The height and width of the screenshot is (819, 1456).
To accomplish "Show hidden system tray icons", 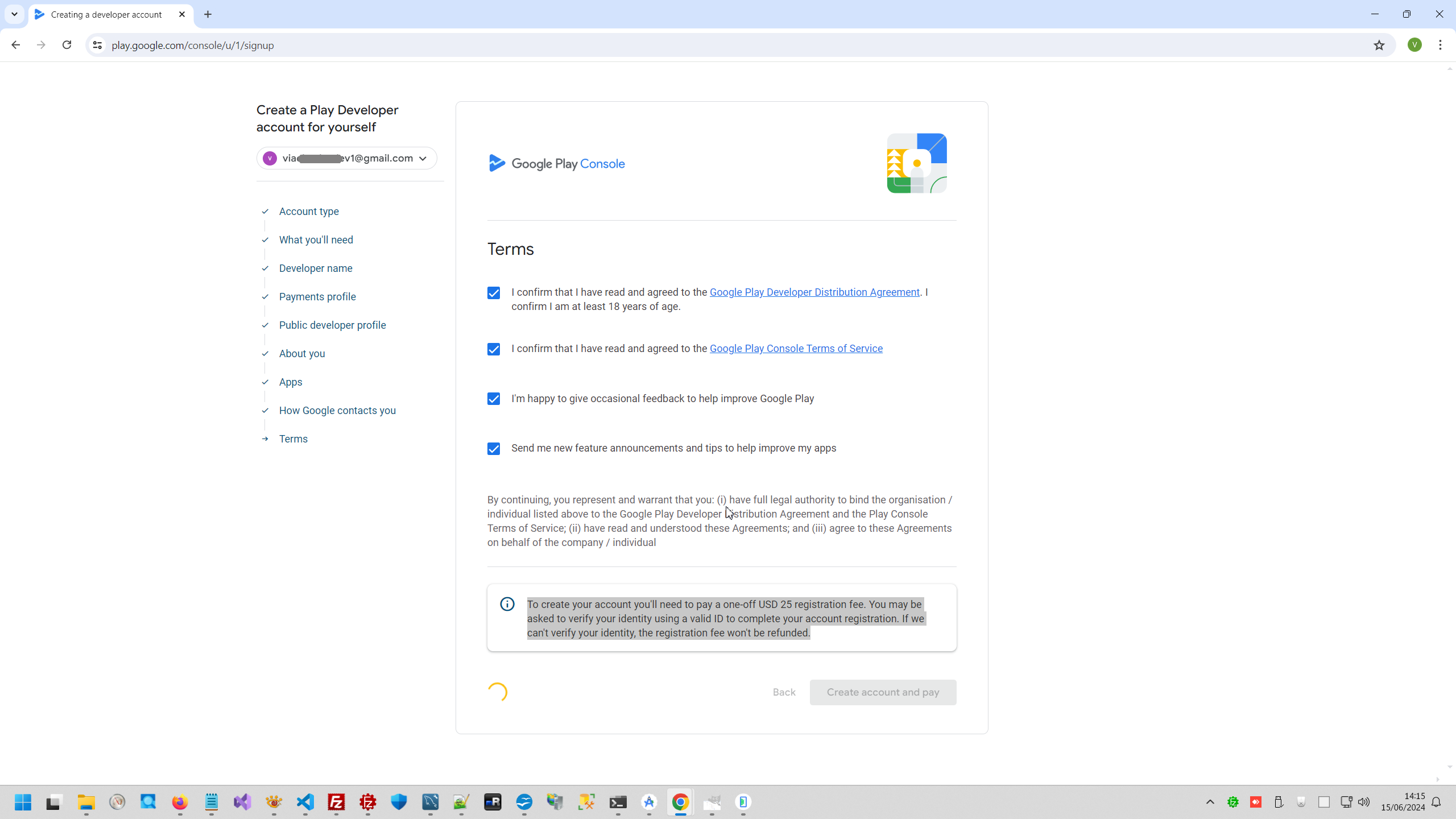I will [x=1210, y=802].
